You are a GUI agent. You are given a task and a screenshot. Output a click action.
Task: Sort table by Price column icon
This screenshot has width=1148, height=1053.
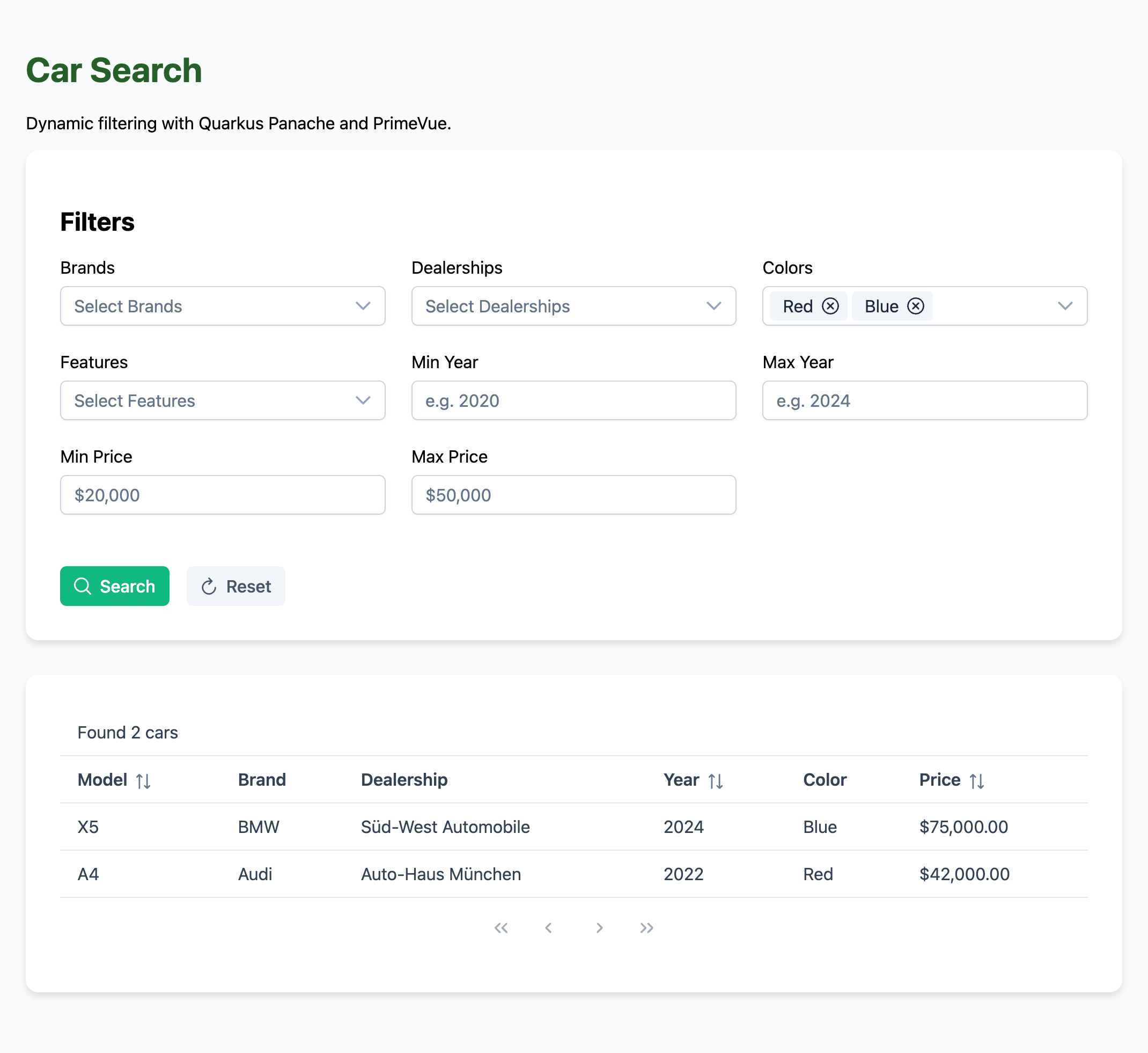click(x=976, y=781)
